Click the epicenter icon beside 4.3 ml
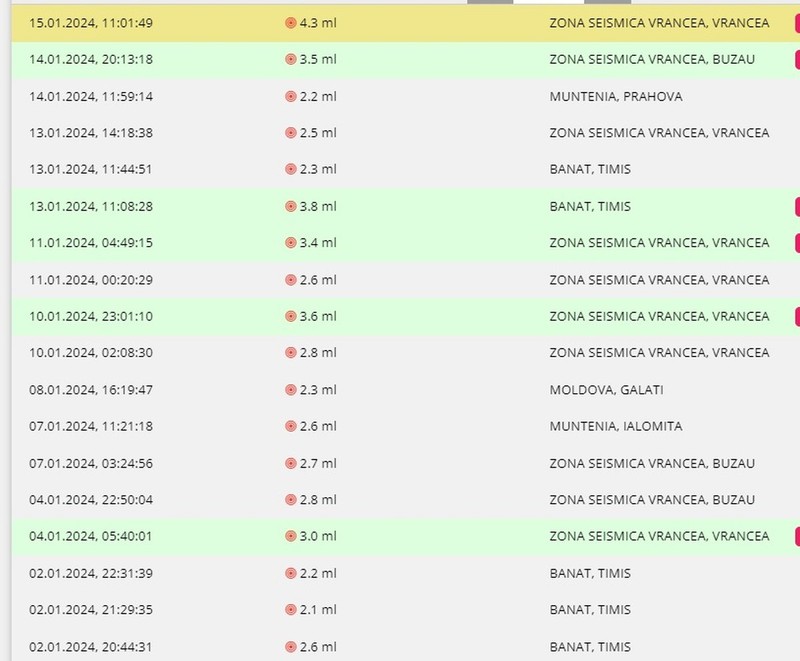The width and height of the screenshot is (800, 661). [291, 23]
